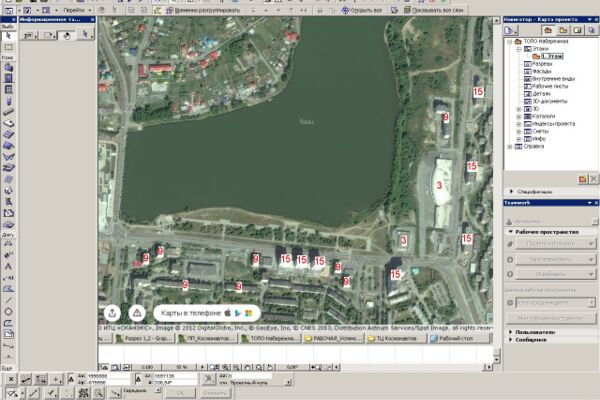Screen dimensions: 600x400
Task: Collapse the Этажи tree node
Action: tap(518, 49)
